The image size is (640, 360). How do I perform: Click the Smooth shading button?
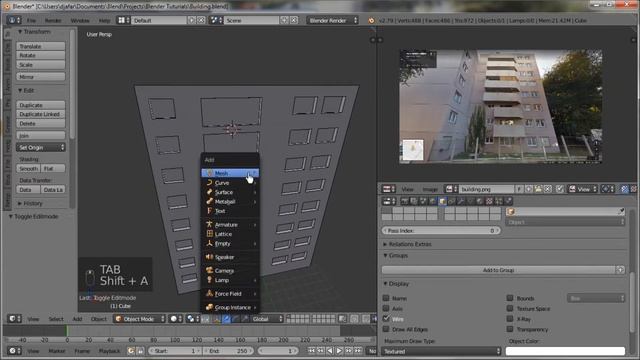coord(29,168)
